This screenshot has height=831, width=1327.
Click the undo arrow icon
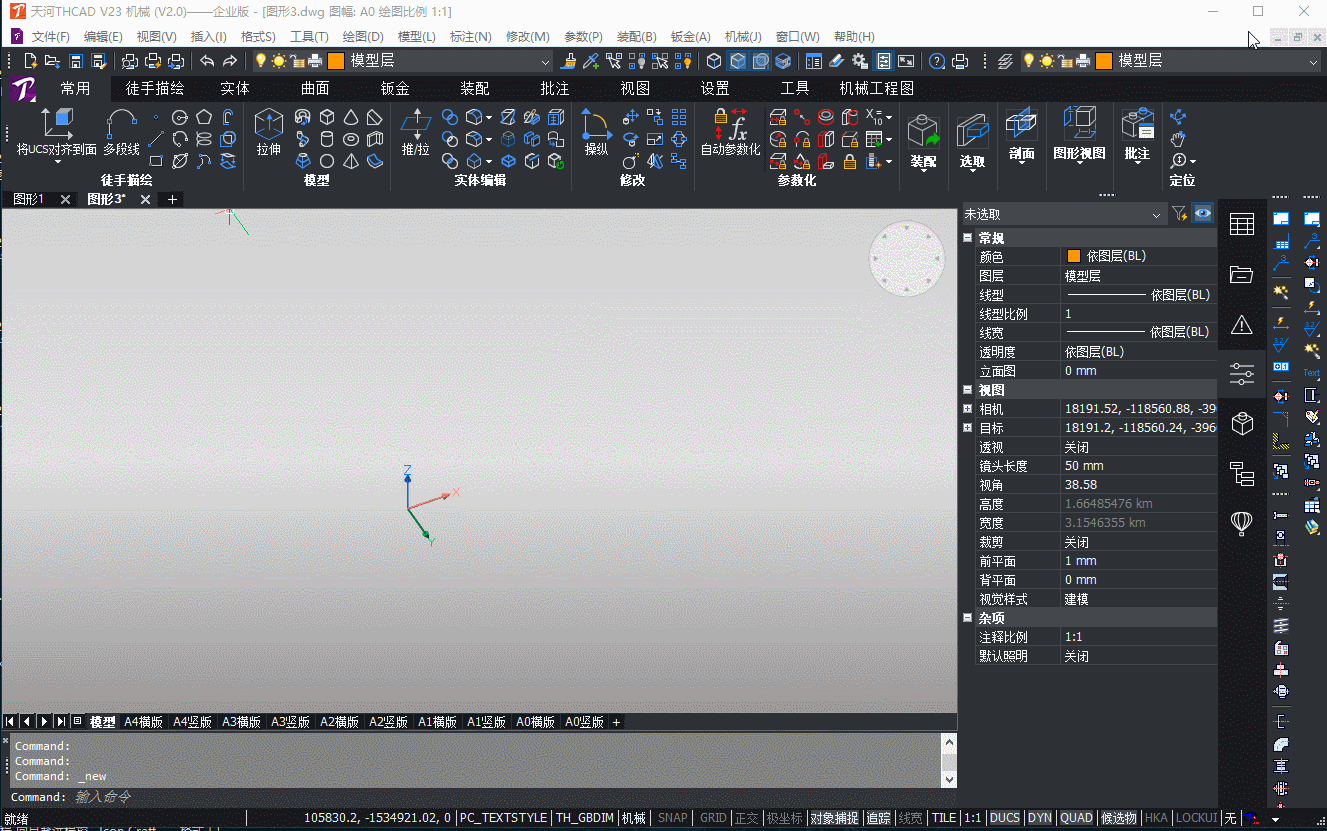[x=207, y=61]
